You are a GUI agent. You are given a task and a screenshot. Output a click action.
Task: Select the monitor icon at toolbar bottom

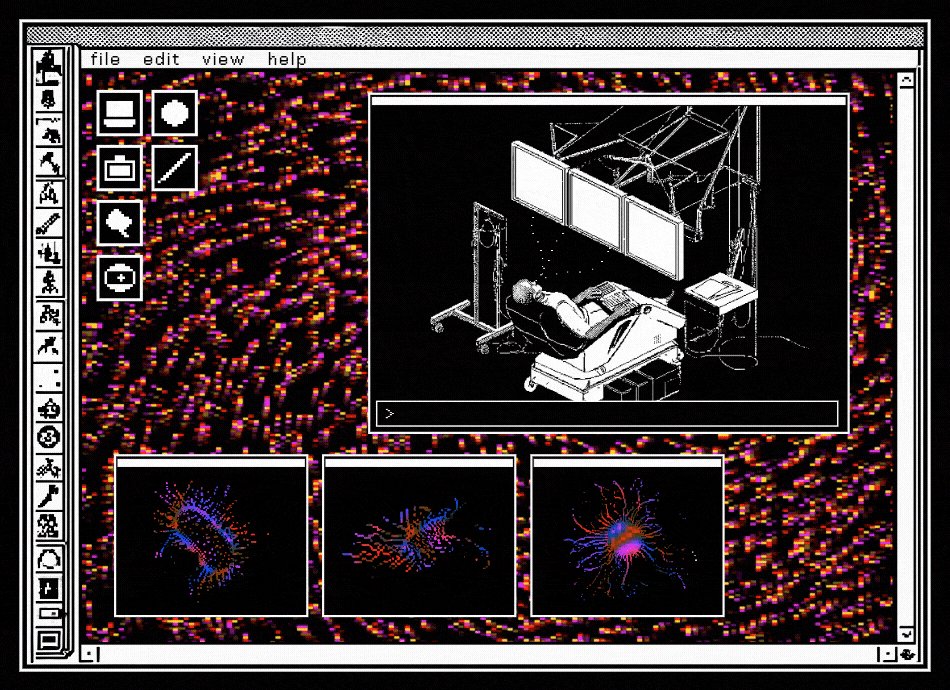tap(48, 640)
